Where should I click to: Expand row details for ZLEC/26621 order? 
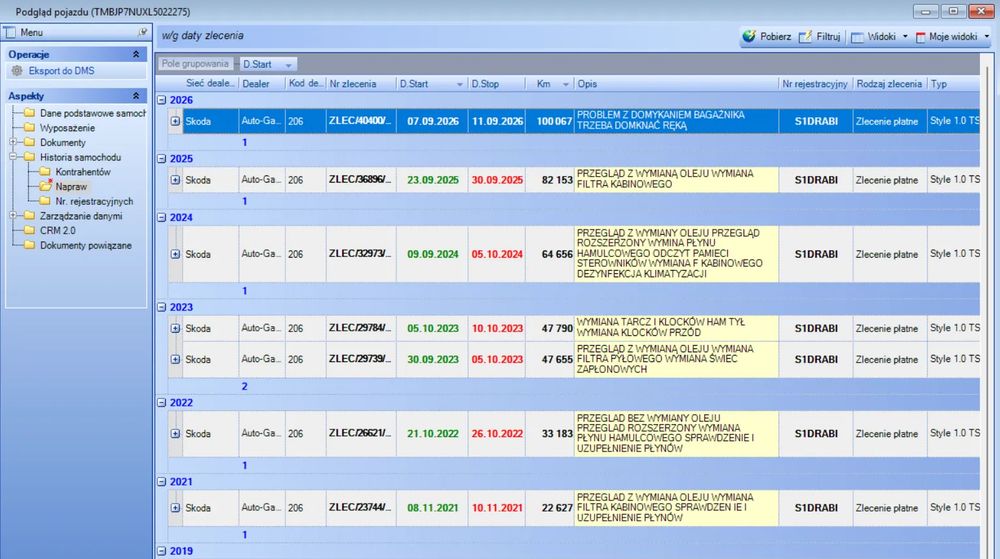(x=175, y=433)
